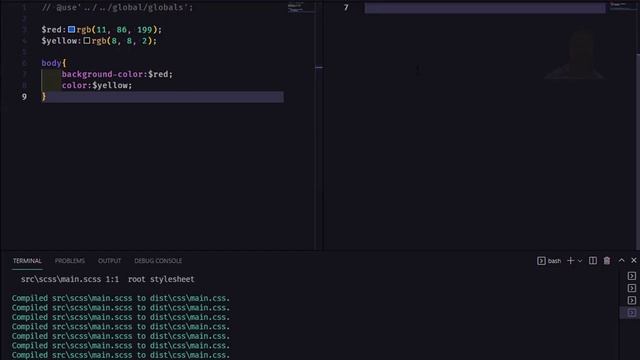Switch to the TERMINAL tab
Image resolution: width=640 pixels, height=360 pixels.
click(27, 261)
